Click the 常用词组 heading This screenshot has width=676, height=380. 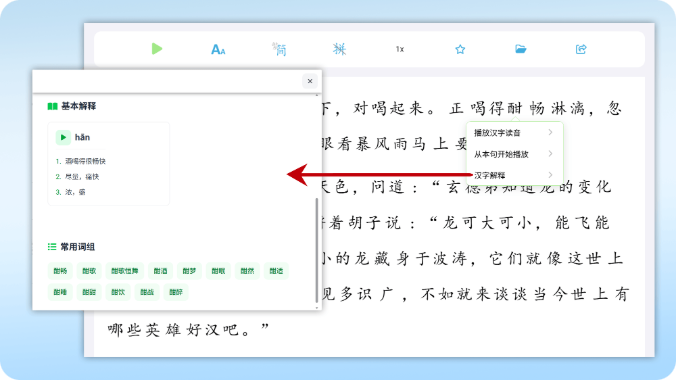(77, 247)
